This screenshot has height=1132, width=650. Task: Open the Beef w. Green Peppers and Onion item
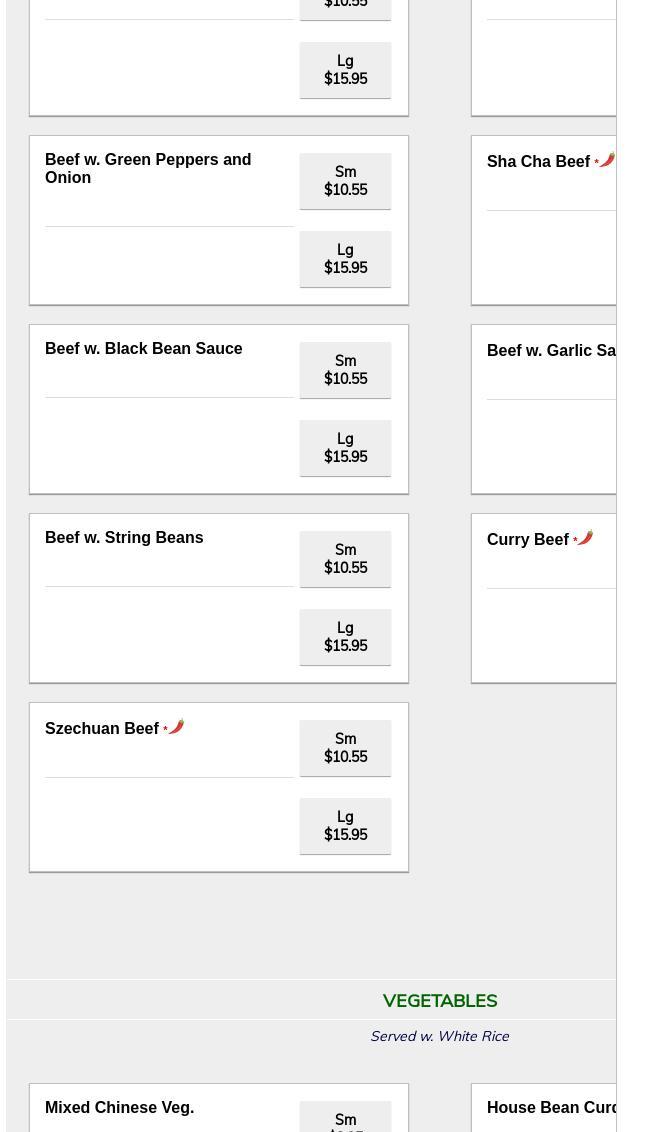tap(148, 168)
